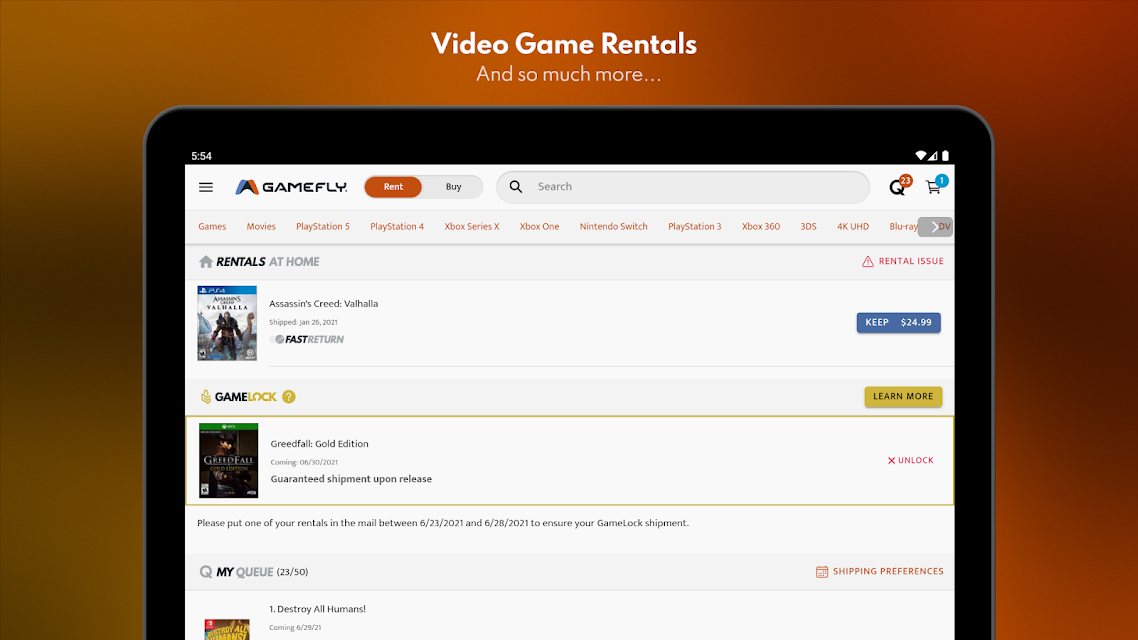Unlock Greedfall: Gold Edition GameLock
The width and height of the screenshot is (1138, 640).
910,461
